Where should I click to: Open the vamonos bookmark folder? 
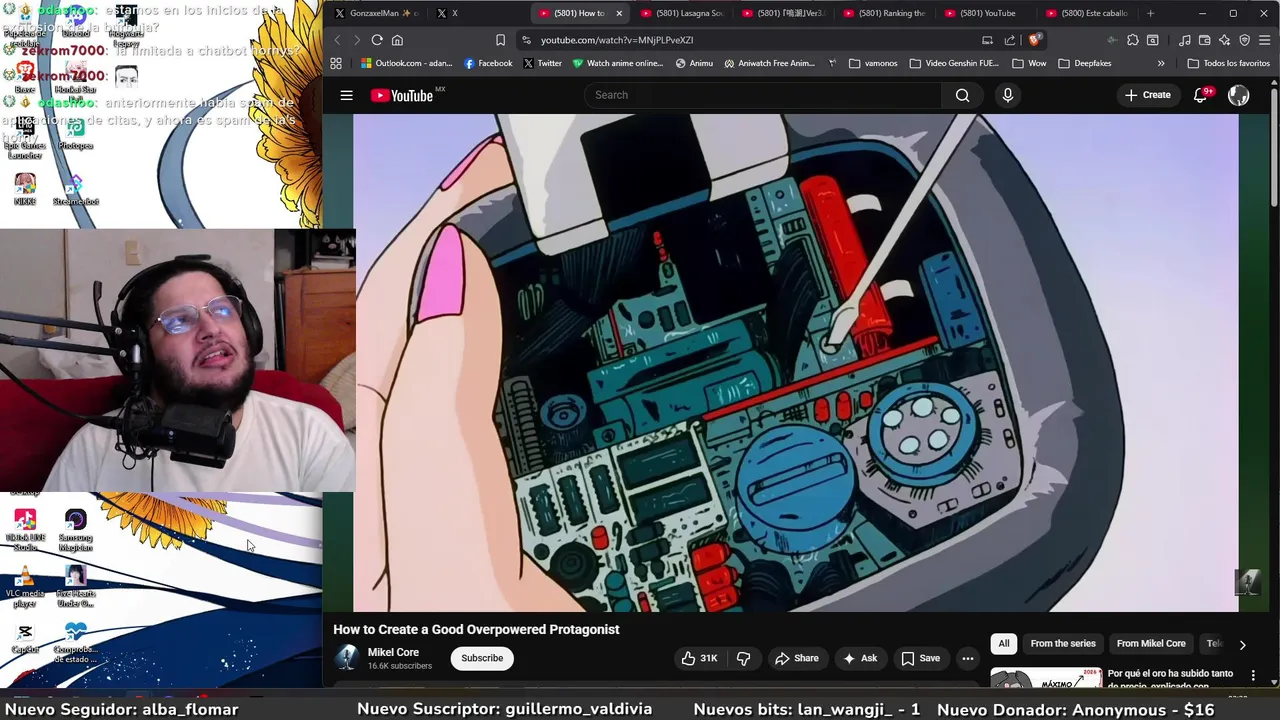873,63
